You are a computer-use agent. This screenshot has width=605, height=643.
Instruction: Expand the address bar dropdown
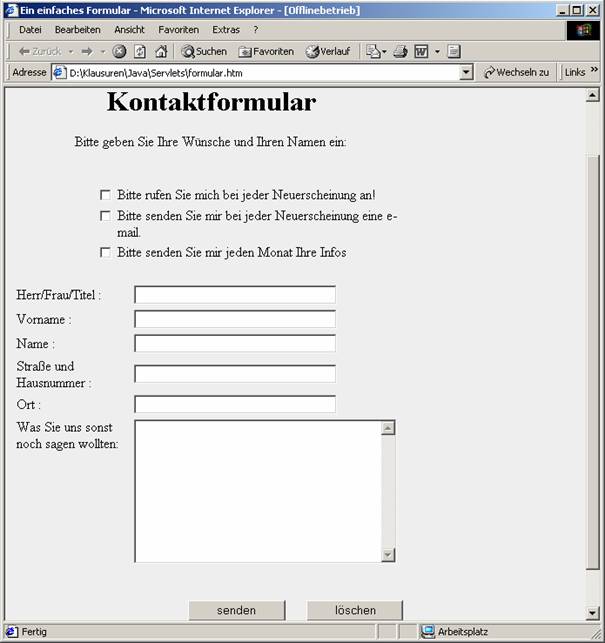(x=466, y=73)
